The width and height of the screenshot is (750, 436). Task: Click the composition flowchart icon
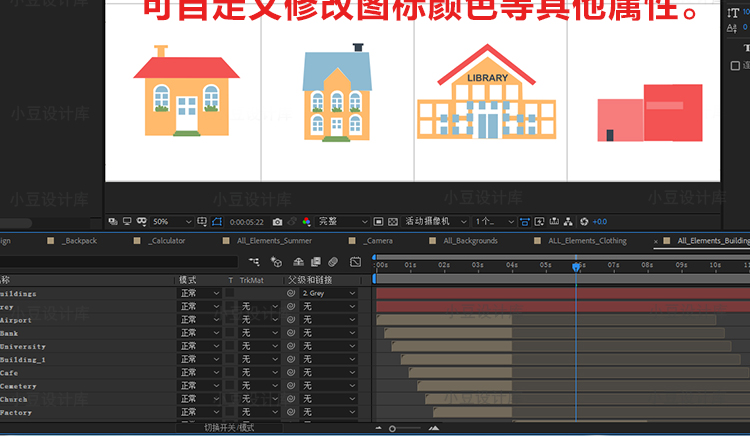568,221
